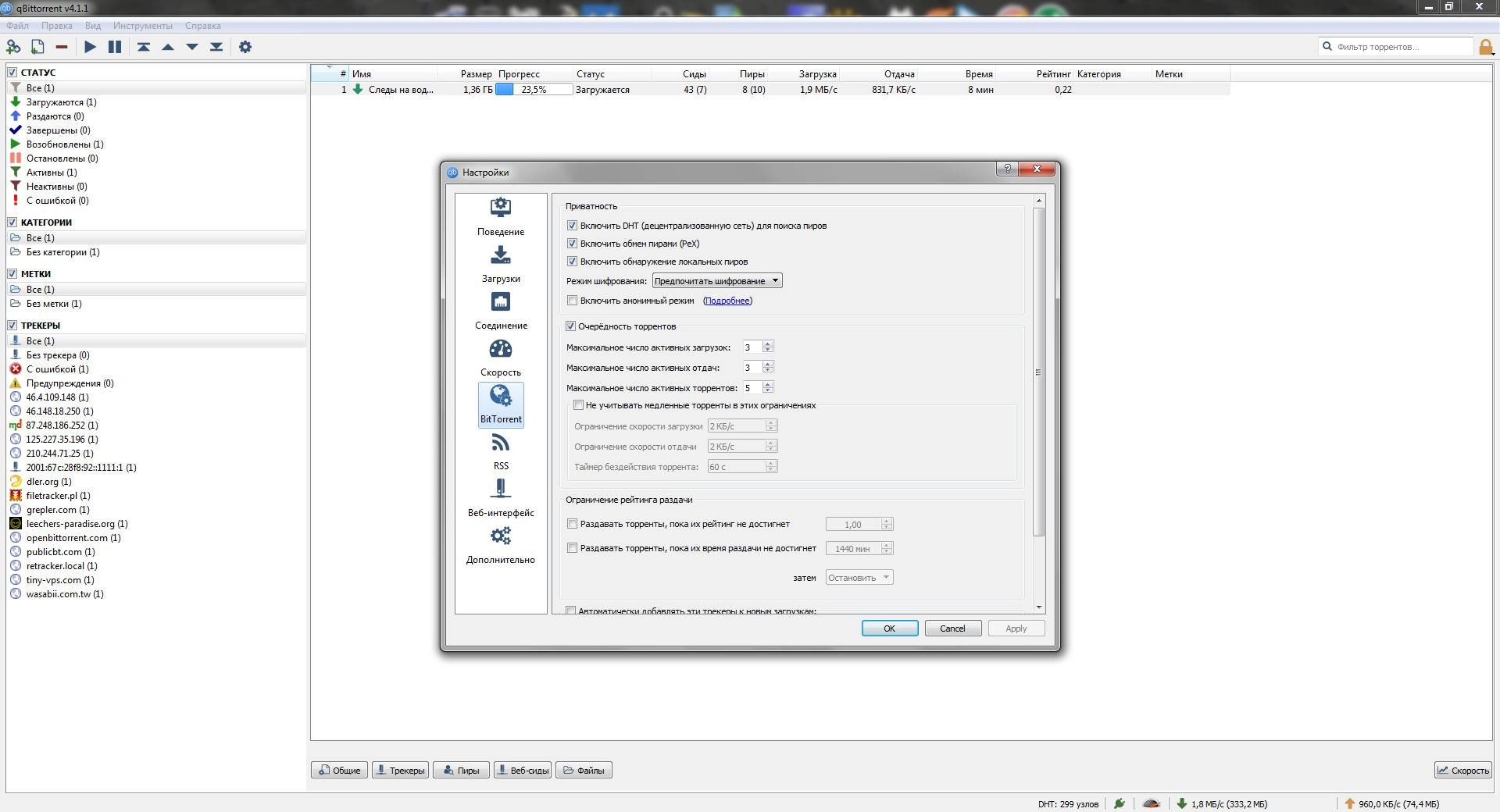Open Веб-интерфейс settings section

tap(501, 498)
